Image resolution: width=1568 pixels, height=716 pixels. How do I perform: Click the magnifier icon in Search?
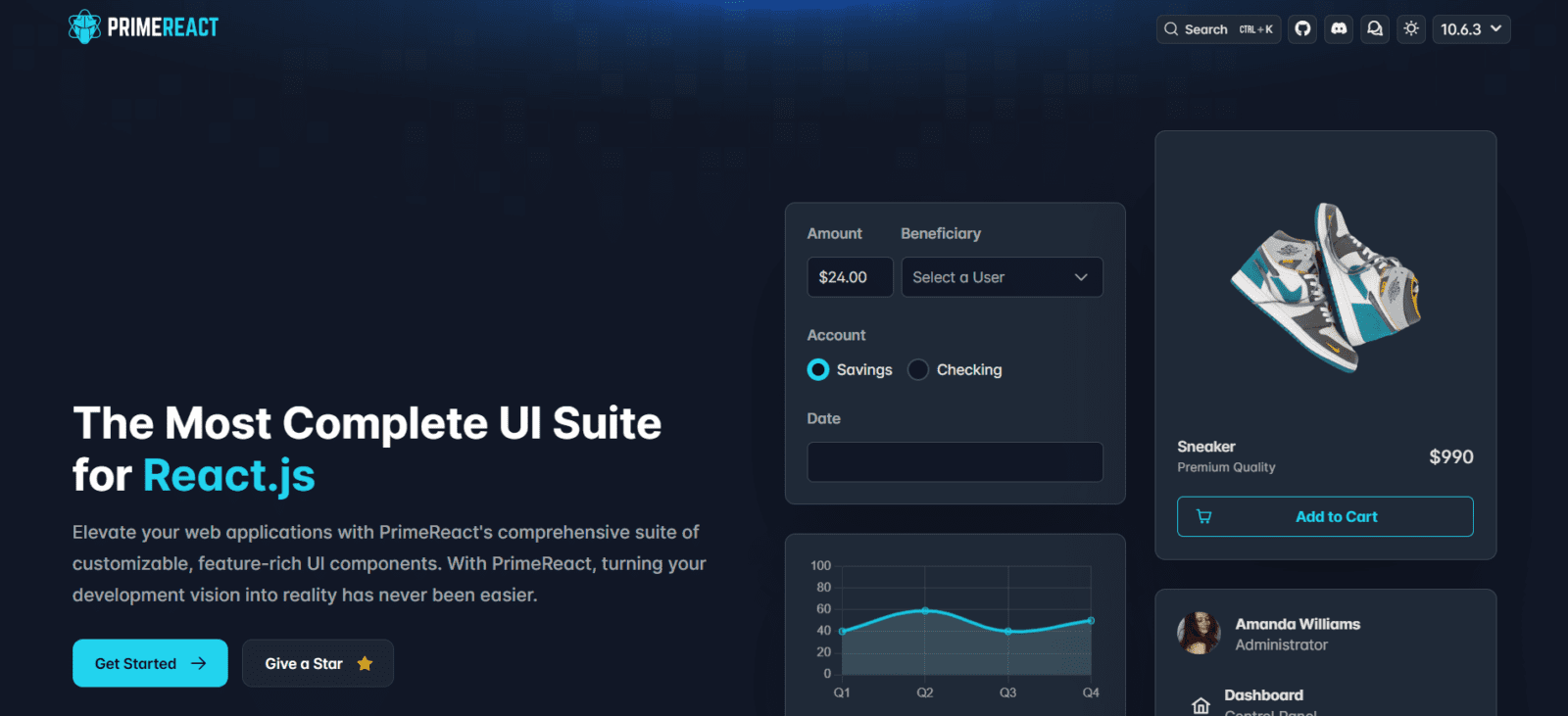click(1171, 29)
